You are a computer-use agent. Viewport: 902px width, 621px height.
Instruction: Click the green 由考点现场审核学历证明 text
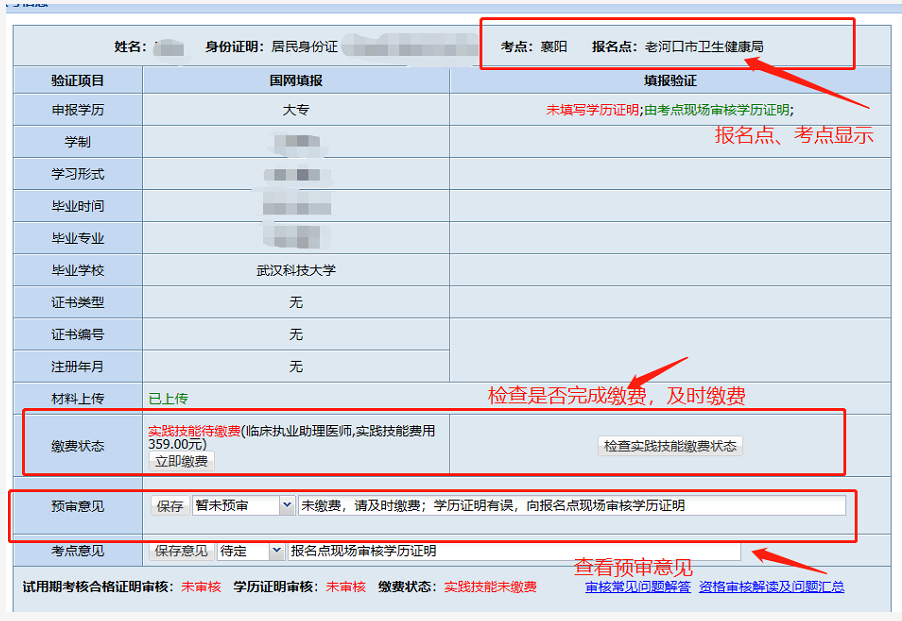pyautogui.click(x=717, y=110)
